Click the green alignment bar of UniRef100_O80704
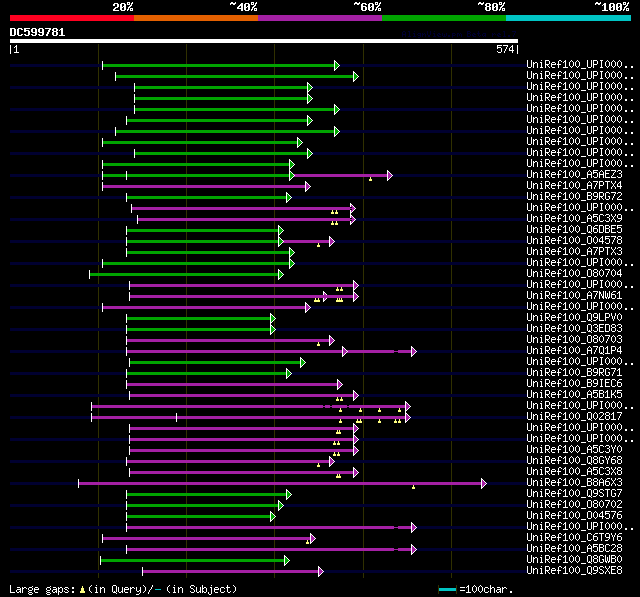 pyautogui.click(x=184, y=275)
